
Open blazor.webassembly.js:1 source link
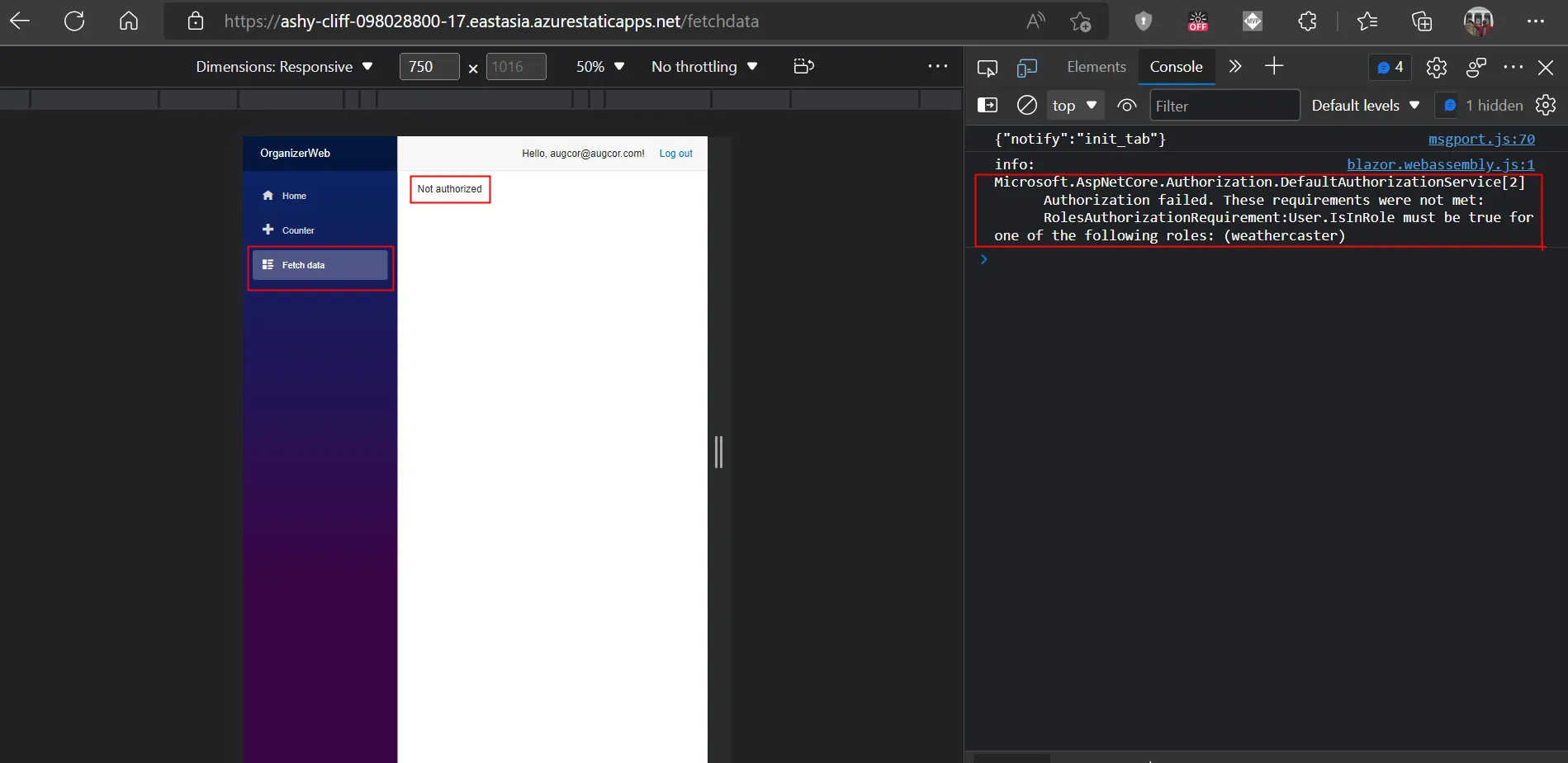coord(1440,164)
